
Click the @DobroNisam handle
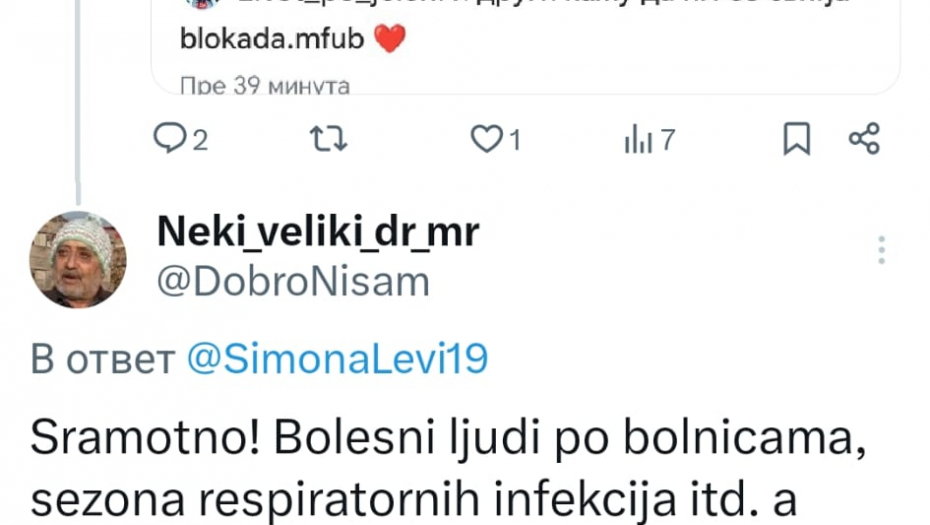coord(293,282)
